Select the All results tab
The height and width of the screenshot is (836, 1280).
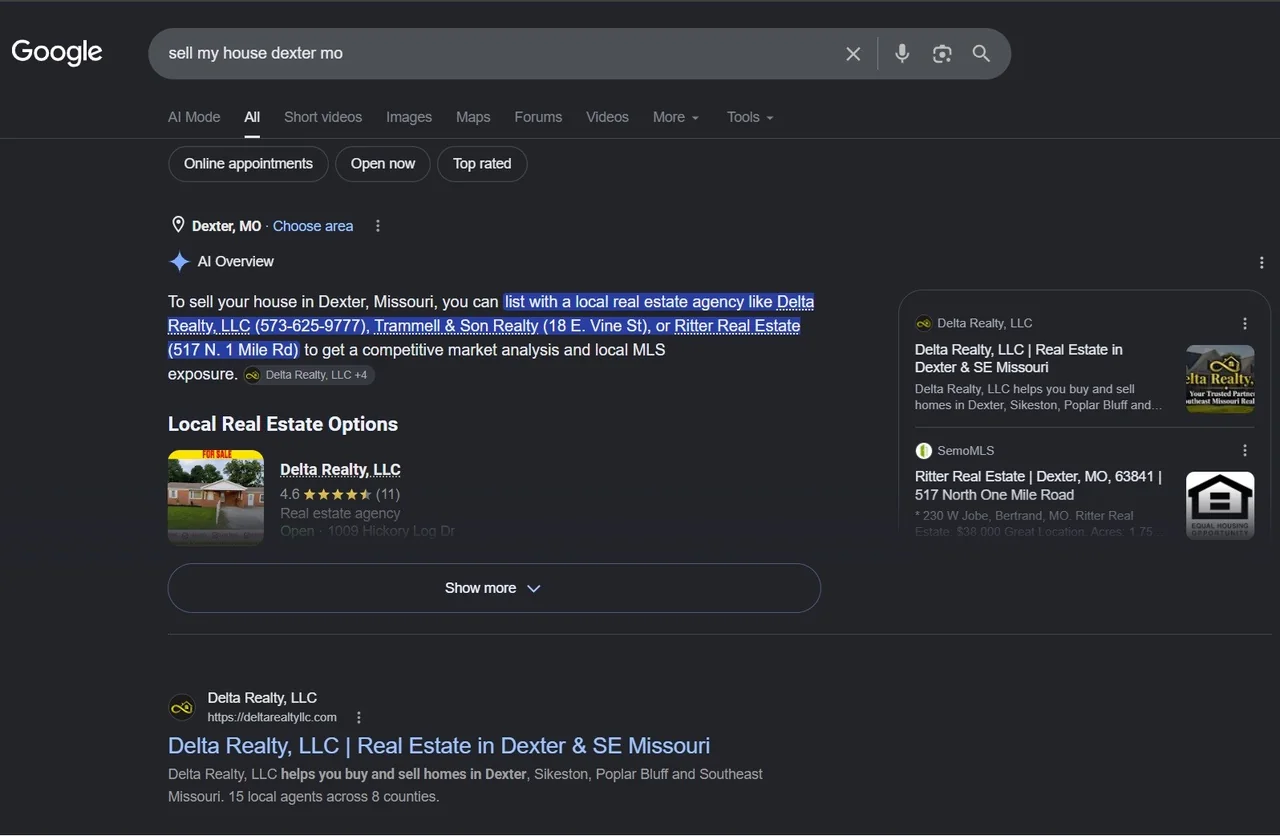(x=252, y=117)
